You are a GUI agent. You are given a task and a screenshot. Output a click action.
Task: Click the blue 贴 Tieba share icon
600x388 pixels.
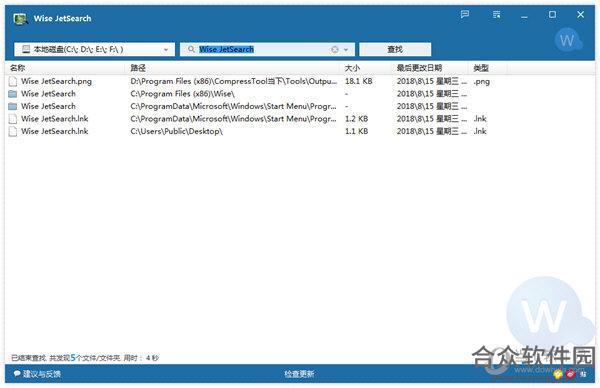pyautogui.click(x=583, y=374)
